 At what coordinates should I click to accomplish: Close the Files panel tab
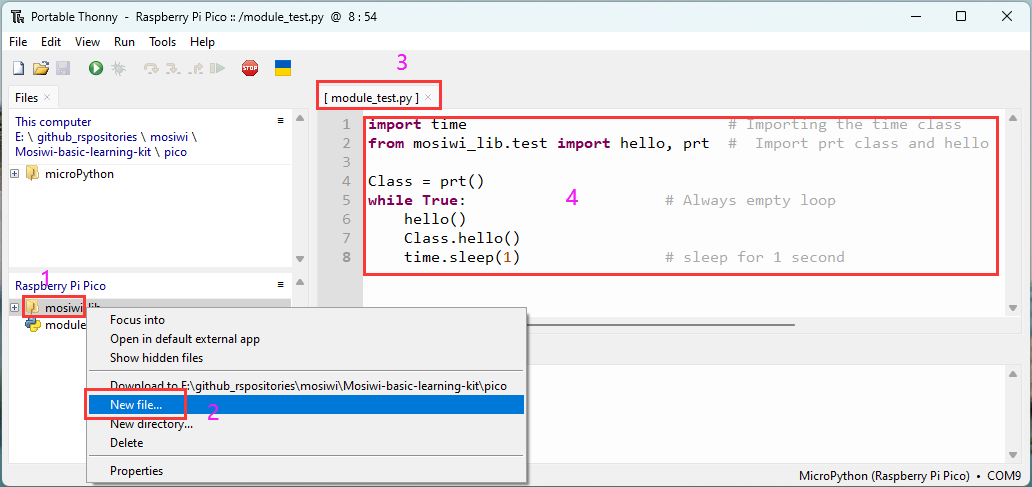click(x=47, y=97)
